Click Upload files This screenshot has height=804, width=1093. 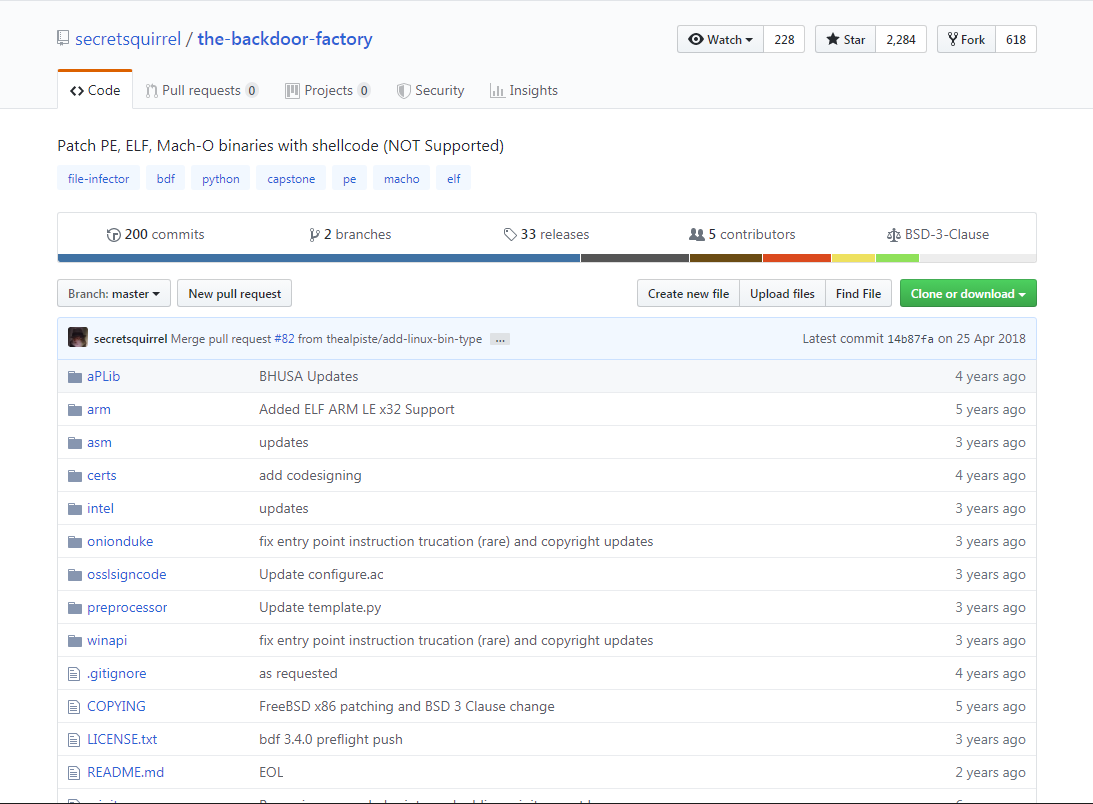click(782, 294)
